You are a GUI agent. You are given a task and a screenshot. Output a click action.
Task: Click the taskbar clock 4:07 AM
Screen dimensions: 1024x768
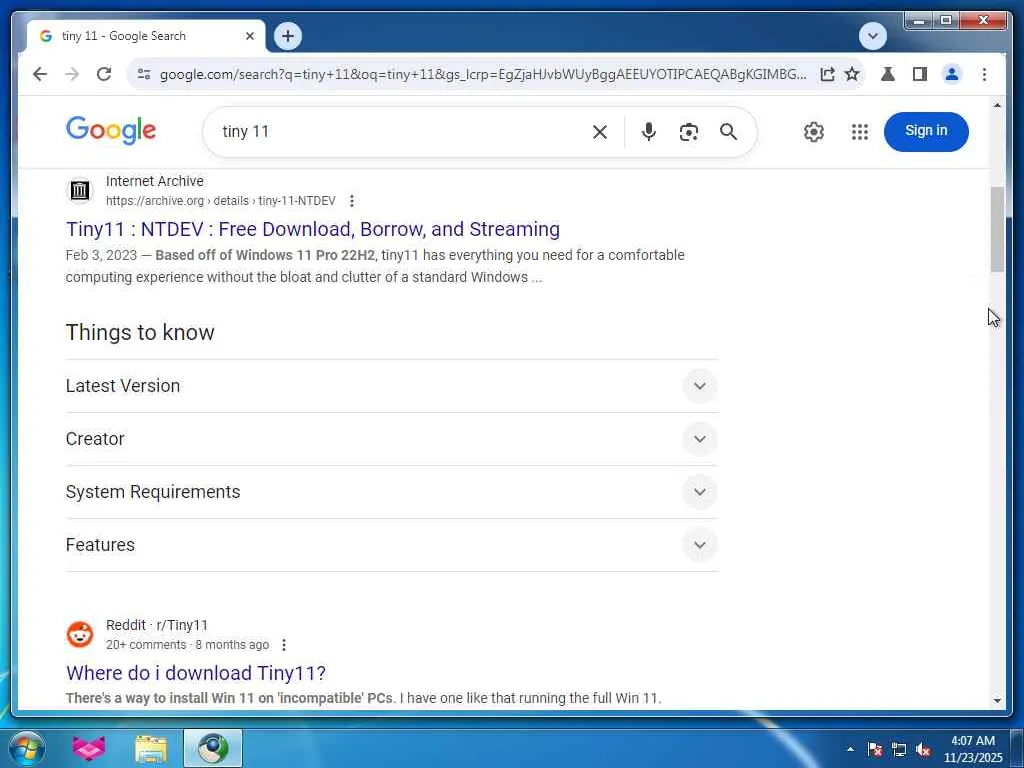point(972,749)
